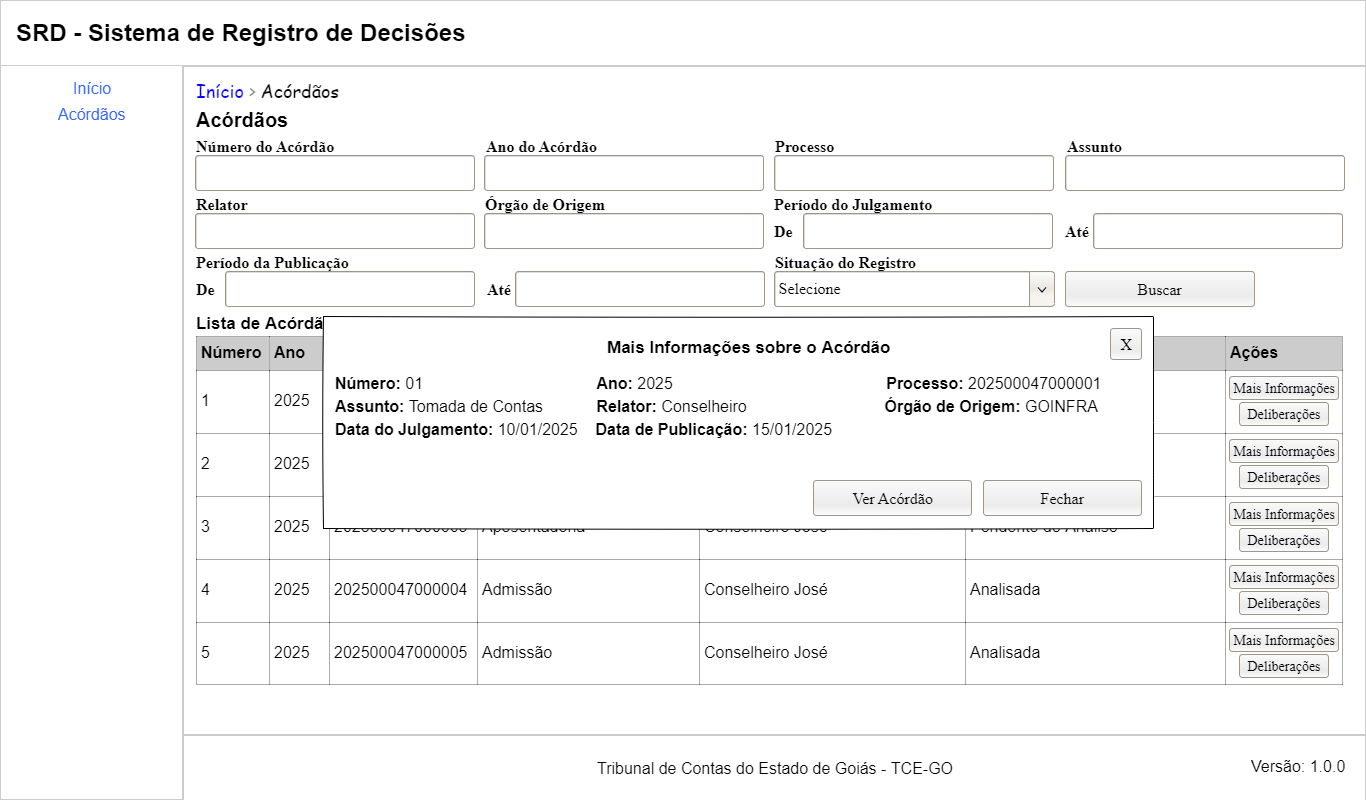Set Período do Julgamento start date field
This screenshot has height=800, width=1366.
tap(927, 231)
